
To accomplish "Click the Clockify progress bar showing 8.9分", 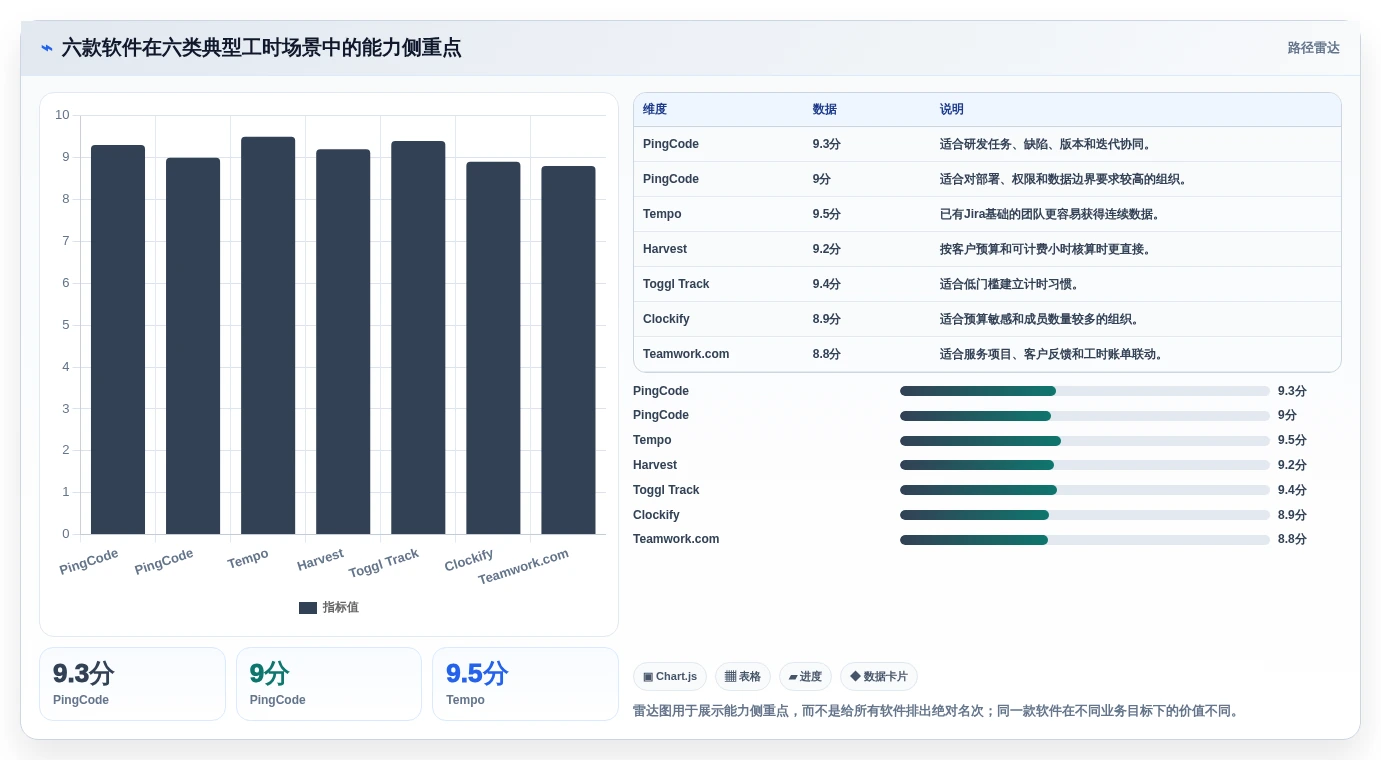I will click(x=1085, y=515).
